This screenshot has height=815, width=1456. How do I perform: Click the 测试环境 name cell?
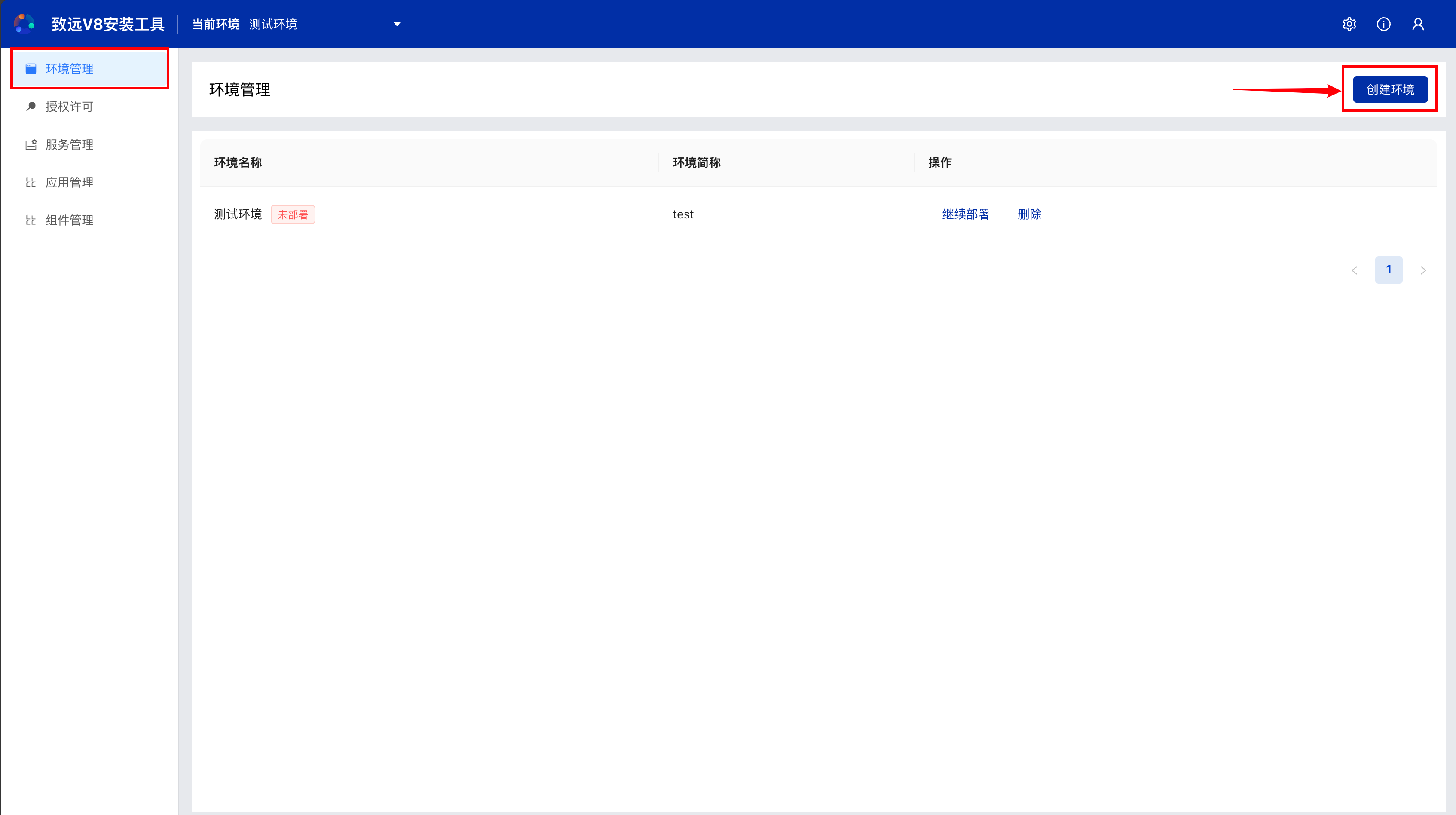[x=238, y=214]
